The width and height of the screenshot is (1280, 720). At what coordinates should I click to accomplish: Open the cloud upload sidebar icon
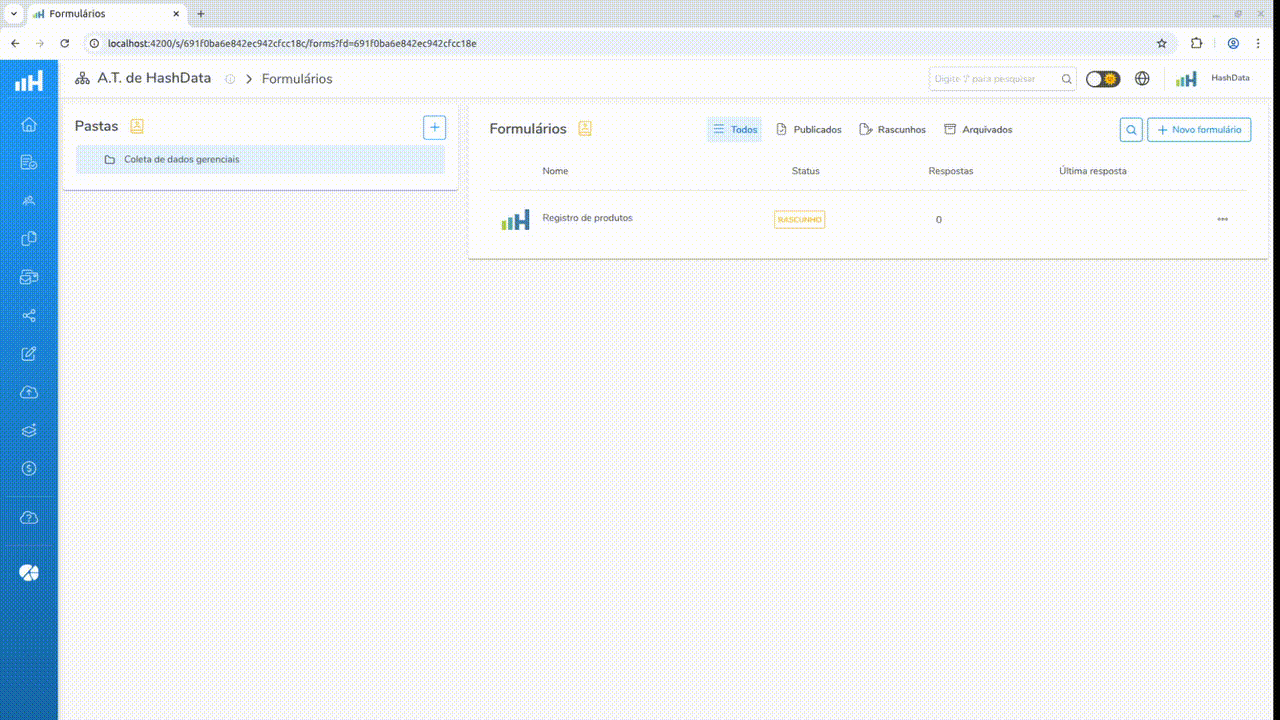[29, 392]
